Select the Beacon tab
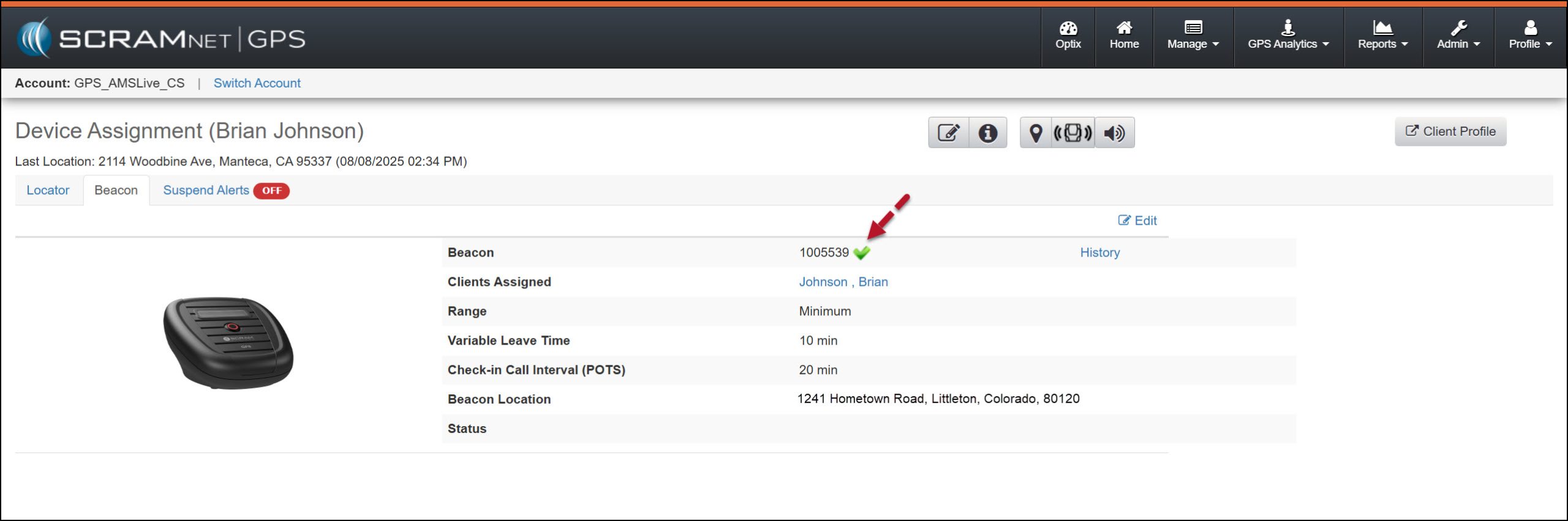The height and width of the screenshot is (521, 1568). pyautogui.click(x=116, y=190)
